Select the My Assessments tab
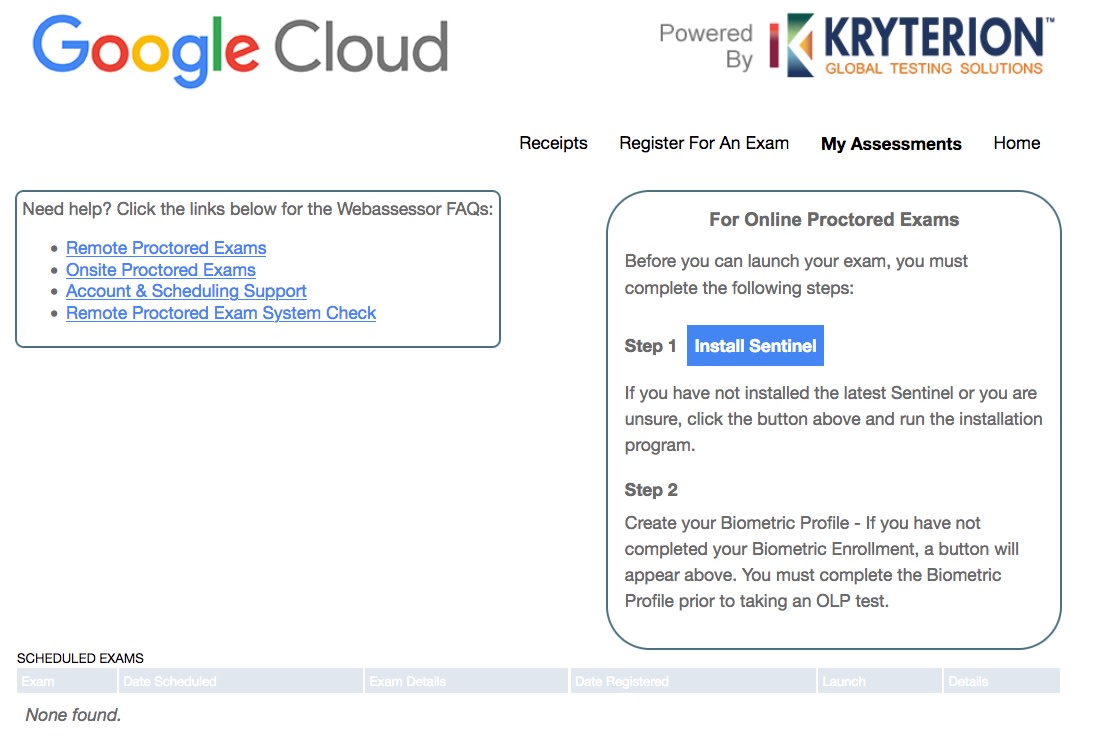The image size is (1105, 743). pyautogui.click(x=891, y=144)
